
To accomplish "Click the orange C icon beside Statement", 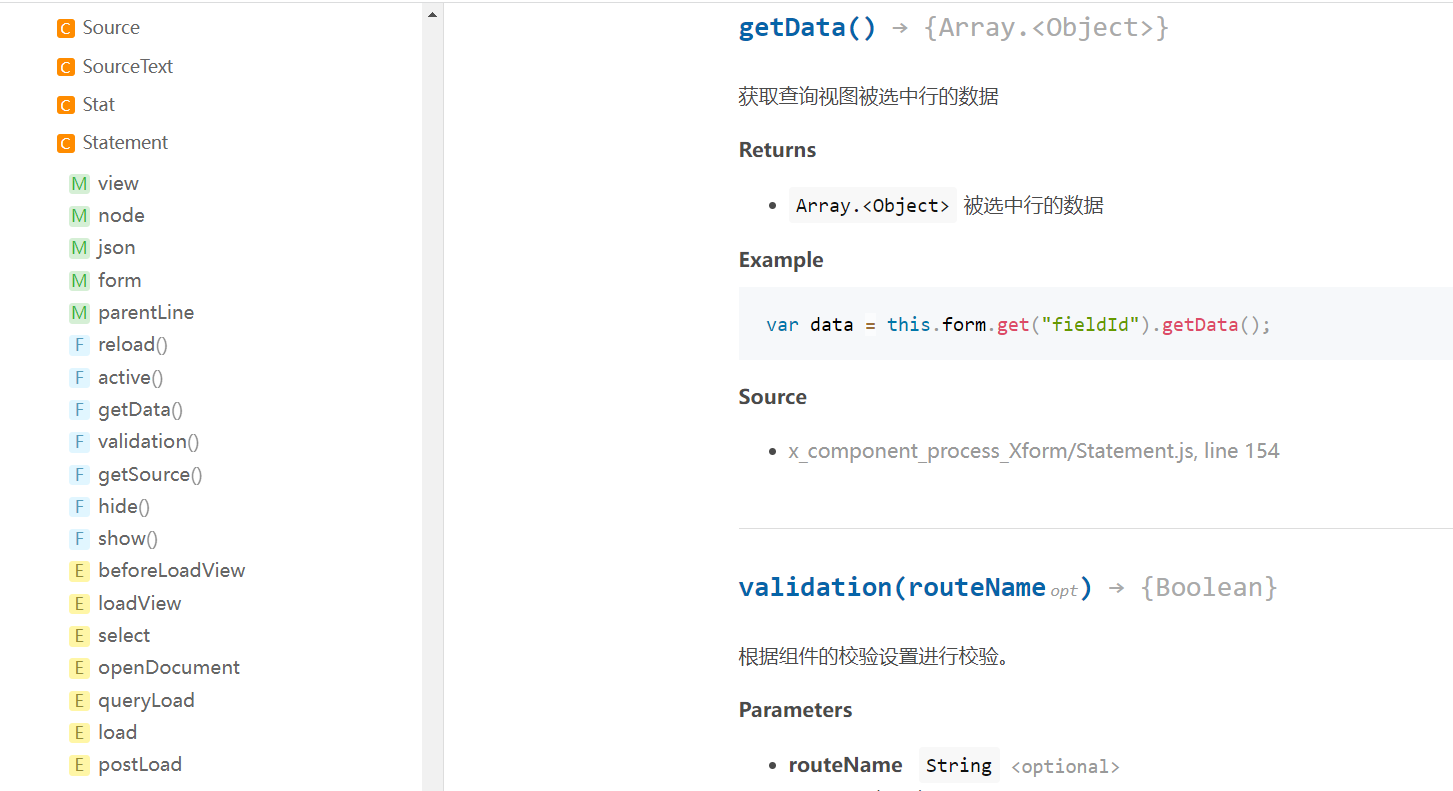I will tap(66, 144).
